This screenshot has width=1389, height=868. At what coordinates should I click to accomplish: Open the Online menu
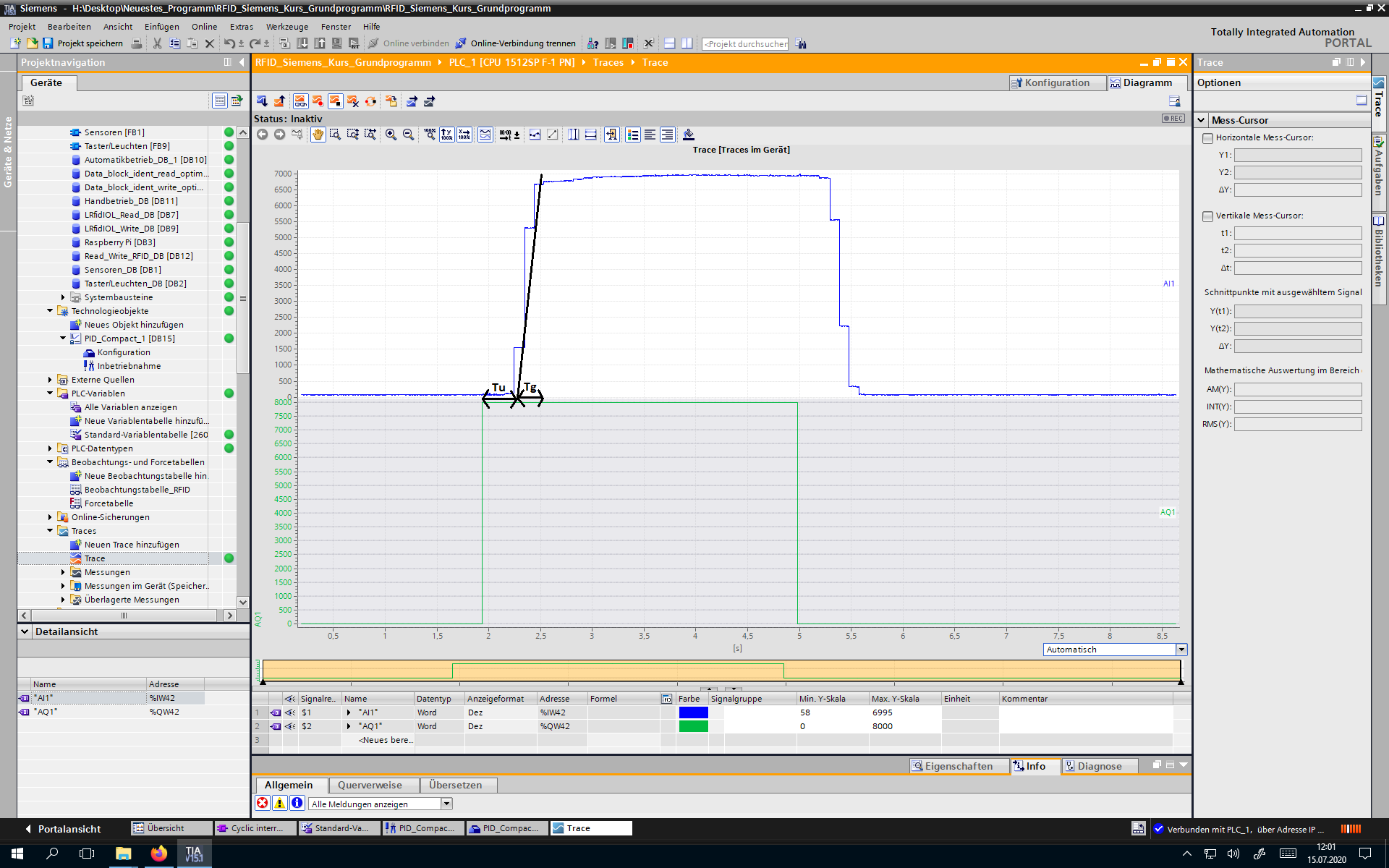pos(204,27)
